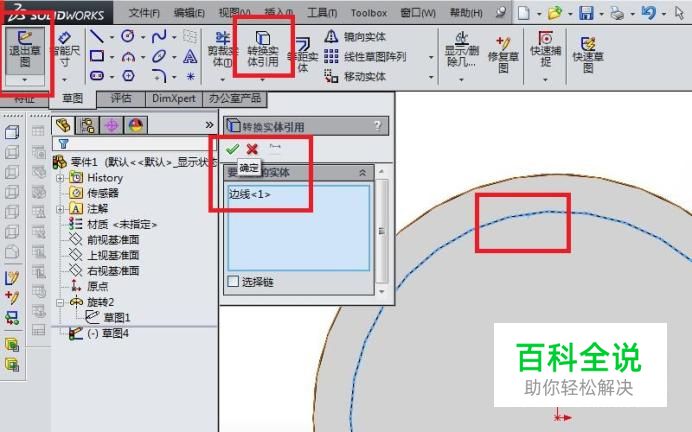Select 前视基准面 in the tree
This screenshot has width=692, height=432.
click(x=113, y=240)
